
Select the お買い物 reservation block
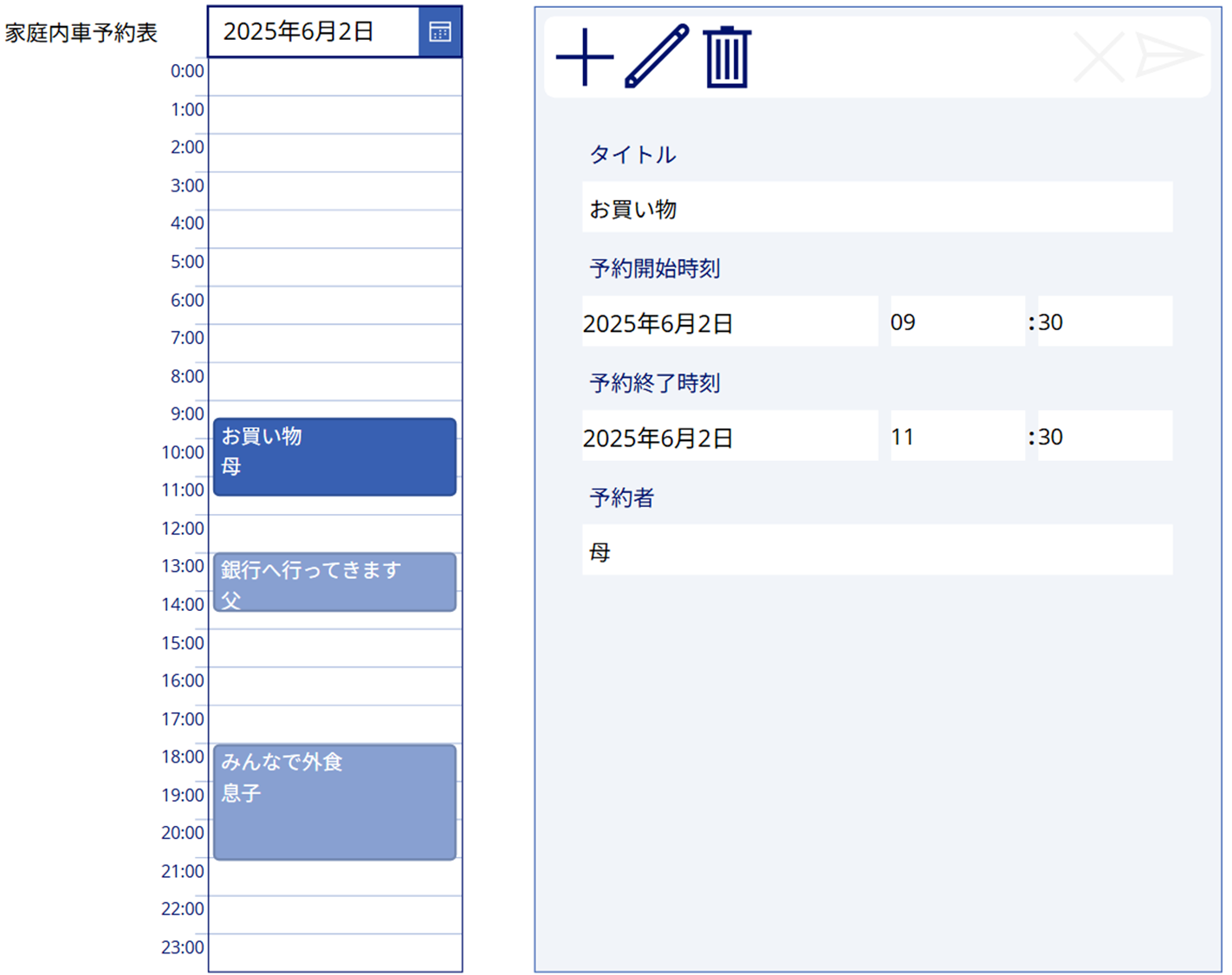click(334, 457)
